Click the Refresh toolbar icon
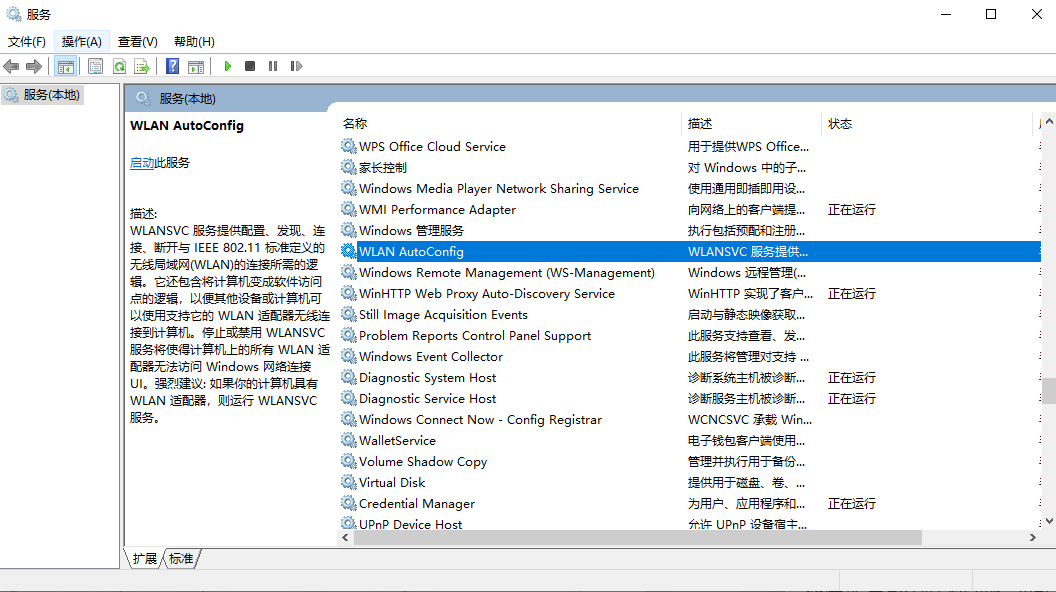Viewport: 1056px width, 592px height. pyautogui.click(x=119, y=66)
